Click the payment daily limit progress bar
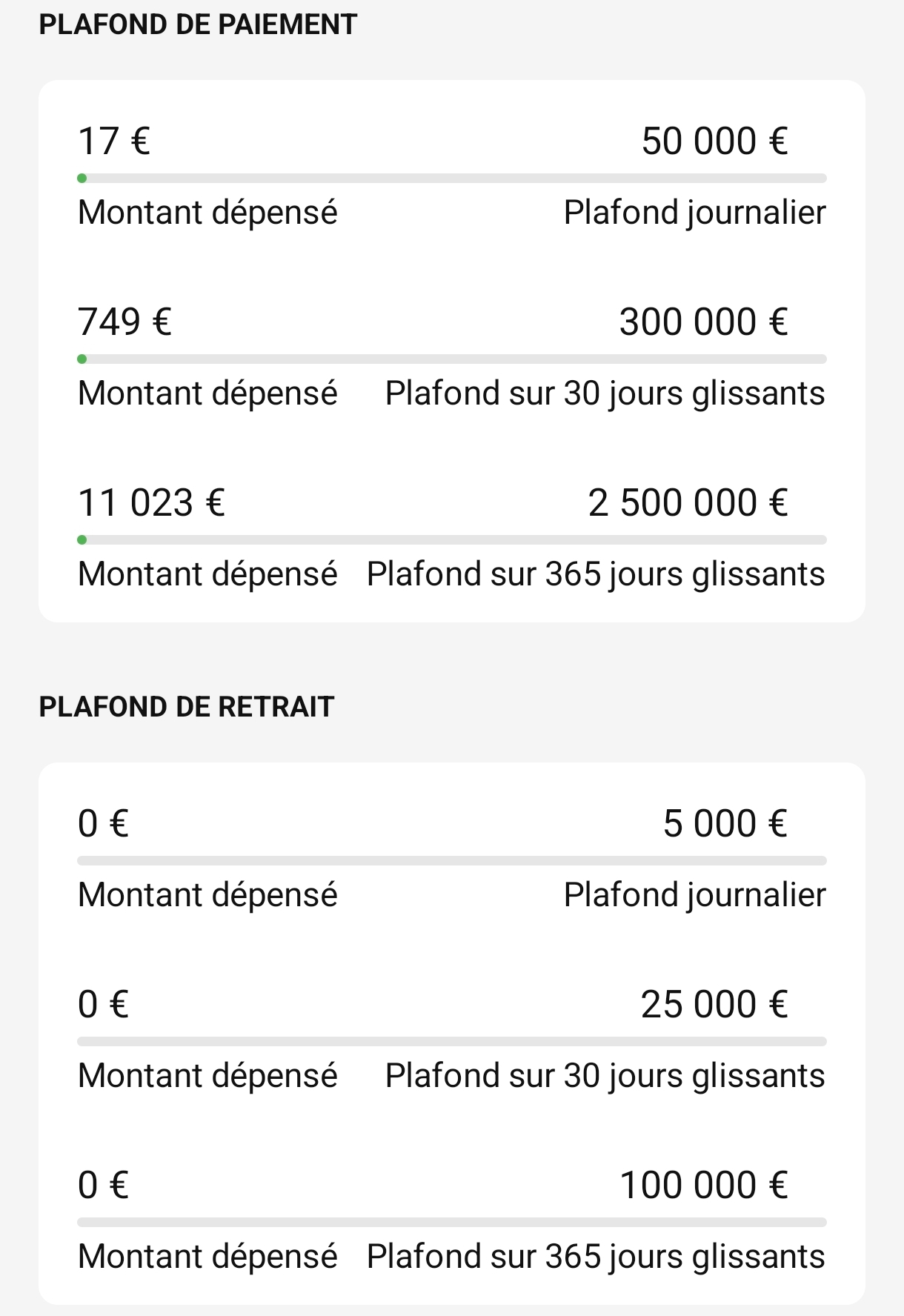Image resolution: width=904 pixels, height=1316 pixels. (452, 179)
